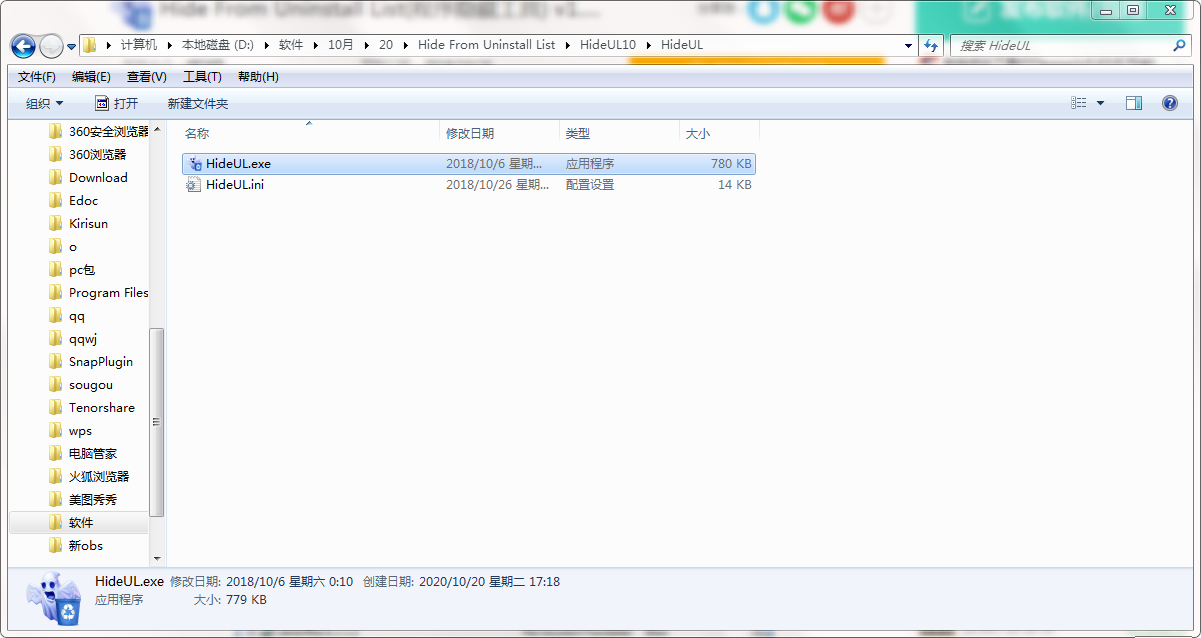The height and width of the screenshot is (638, 1201).
Task: Select the Download folder in tree
Action: 88,177
